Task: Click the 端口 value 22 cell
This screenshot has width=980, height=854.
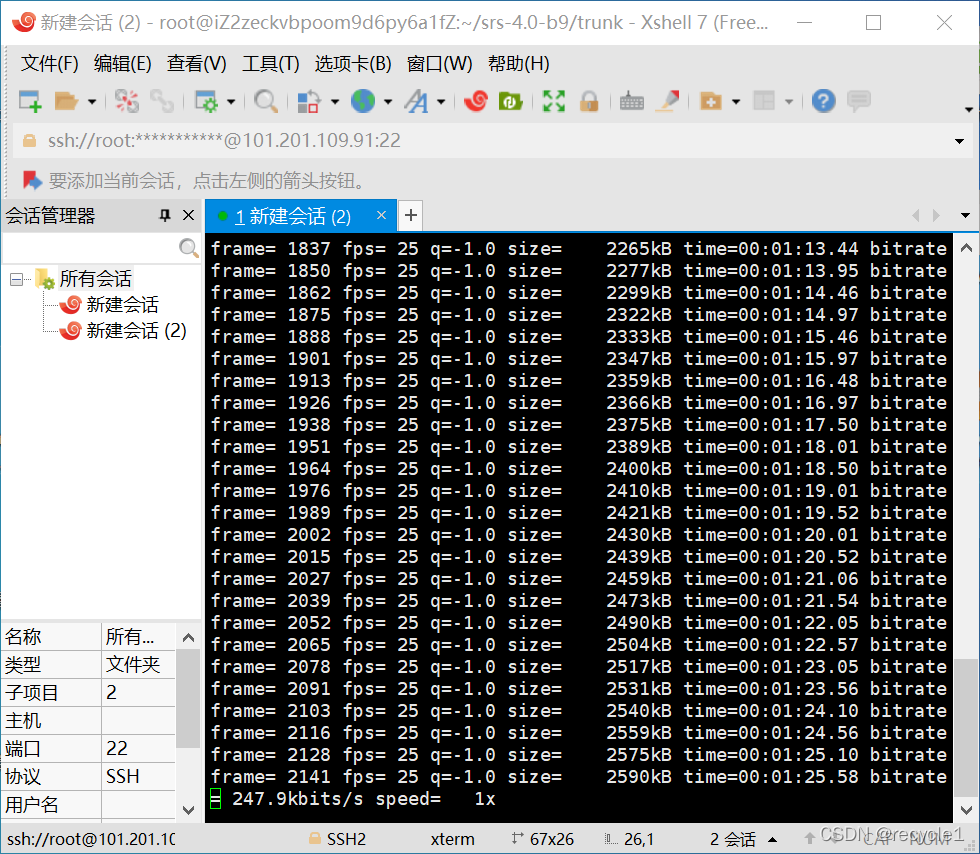Action: (138, 748)
